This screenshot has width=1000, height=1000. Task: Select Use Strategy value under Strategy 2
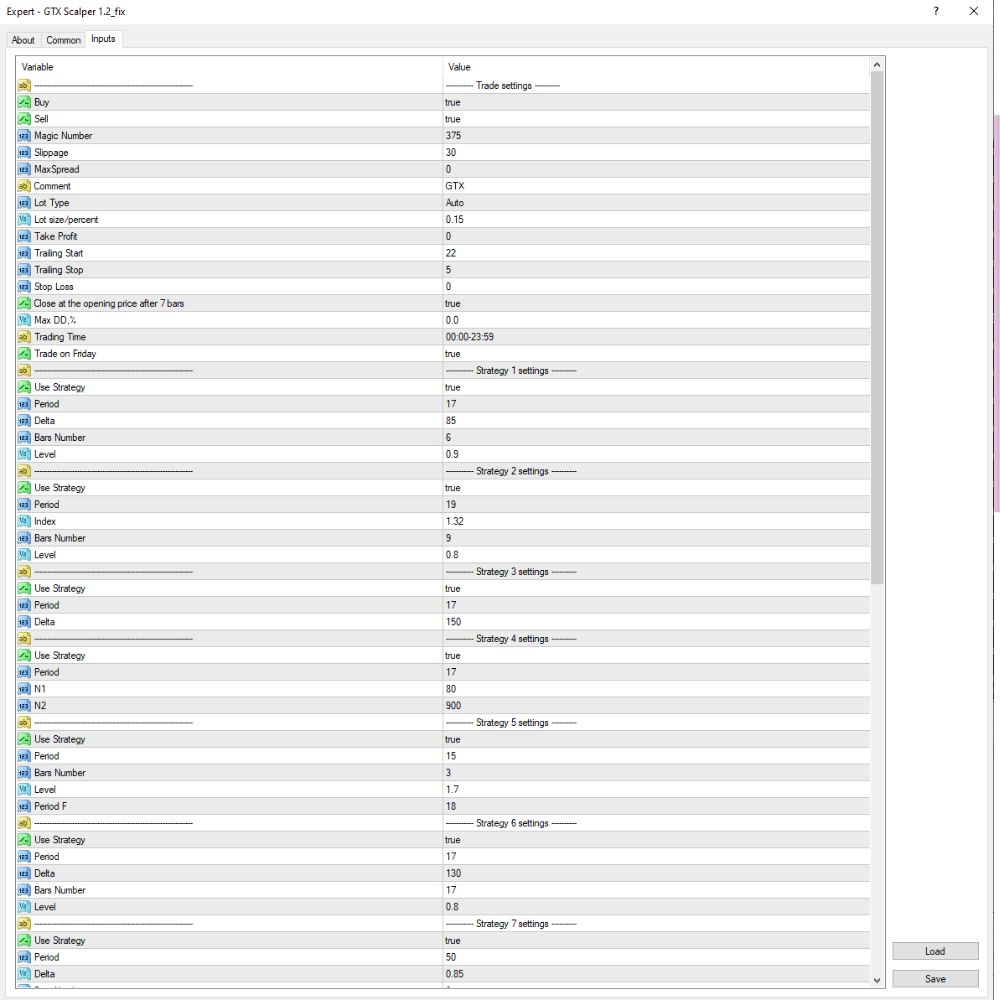pos(453,488)
